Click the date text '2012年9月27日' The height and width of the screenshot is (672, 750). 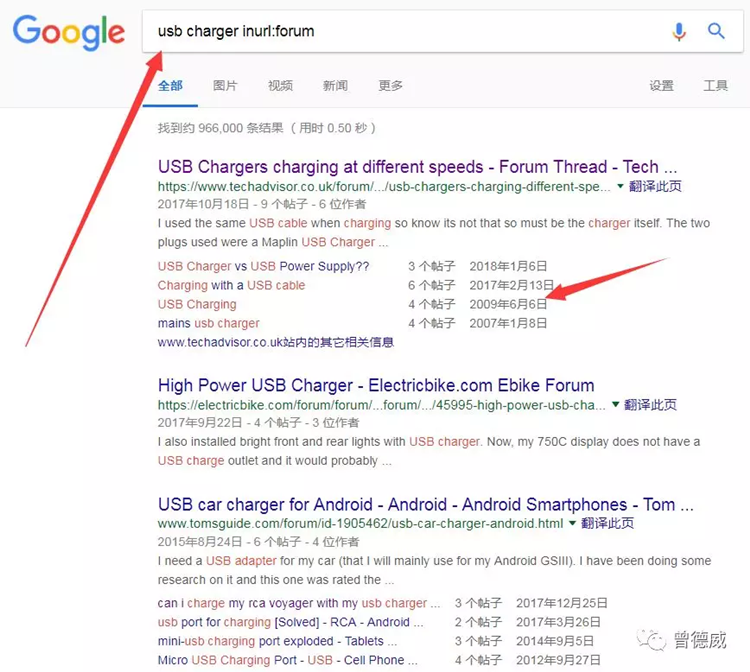[x=558, y=661]
